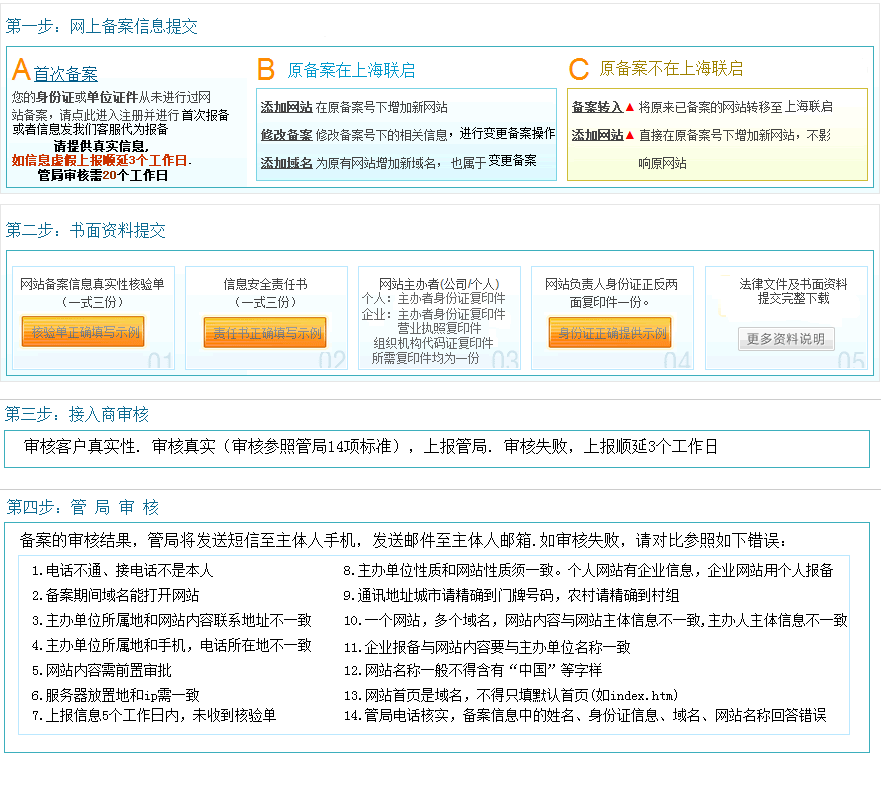Click red triangle beside 添加网站 in section C
Screen dimensions: 881x788
630,135
